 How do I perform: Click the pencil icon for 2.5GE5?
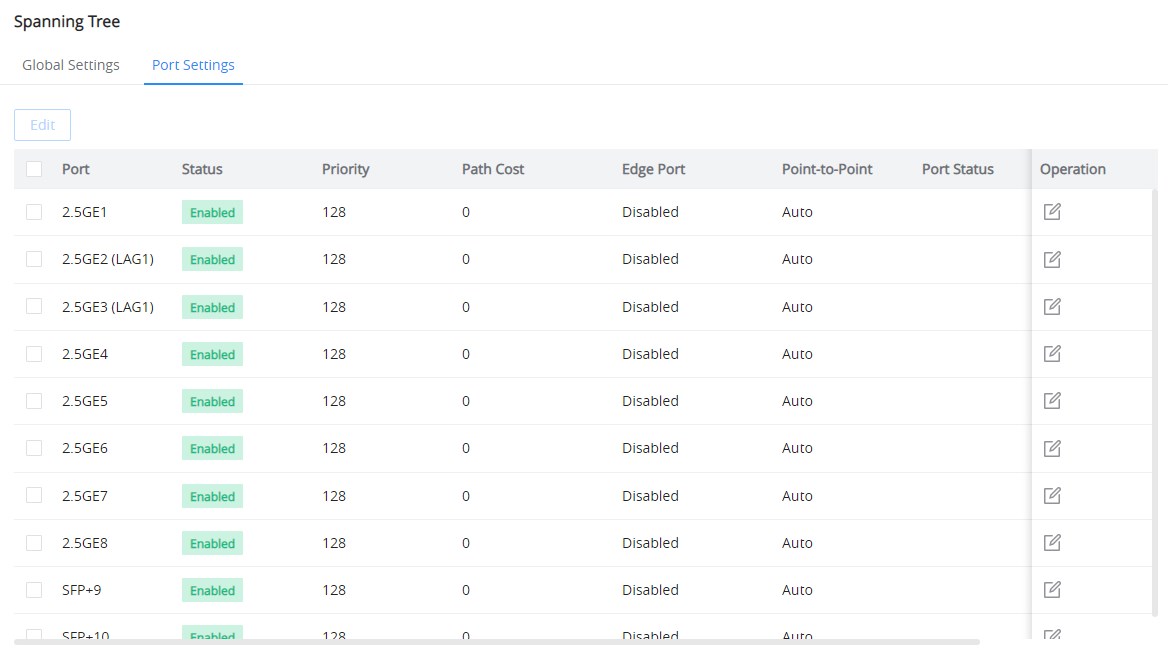coord(1052,401)
